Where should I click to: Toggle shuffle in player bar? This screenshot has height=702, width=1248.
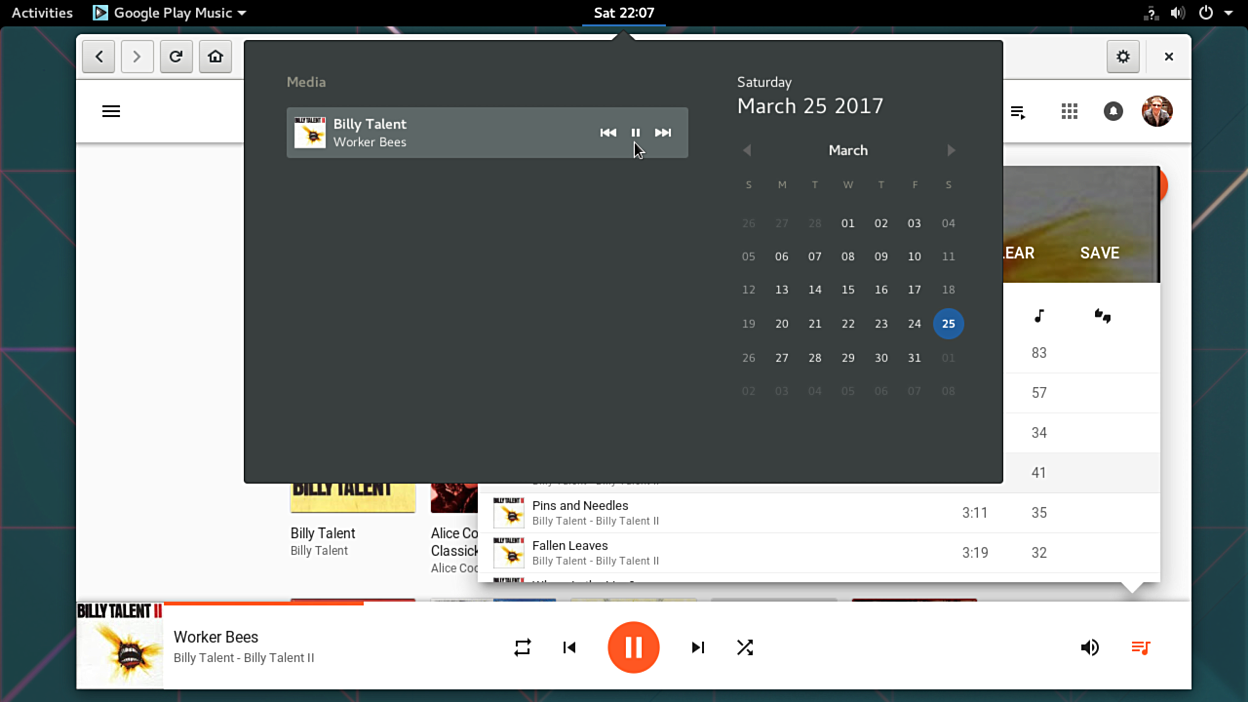tap(745, 648)
